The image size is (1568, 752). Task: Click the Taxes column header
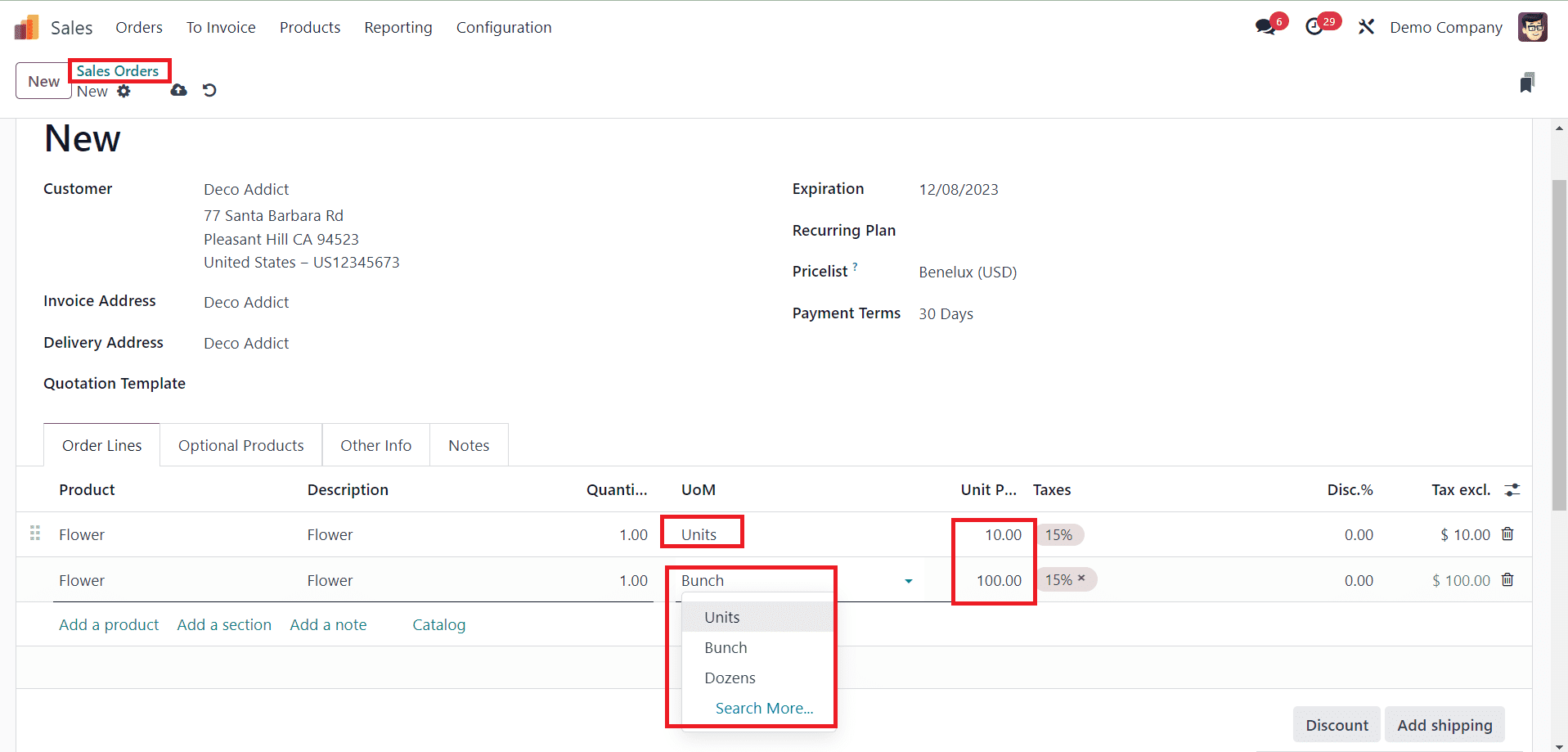pos(1052,489)
